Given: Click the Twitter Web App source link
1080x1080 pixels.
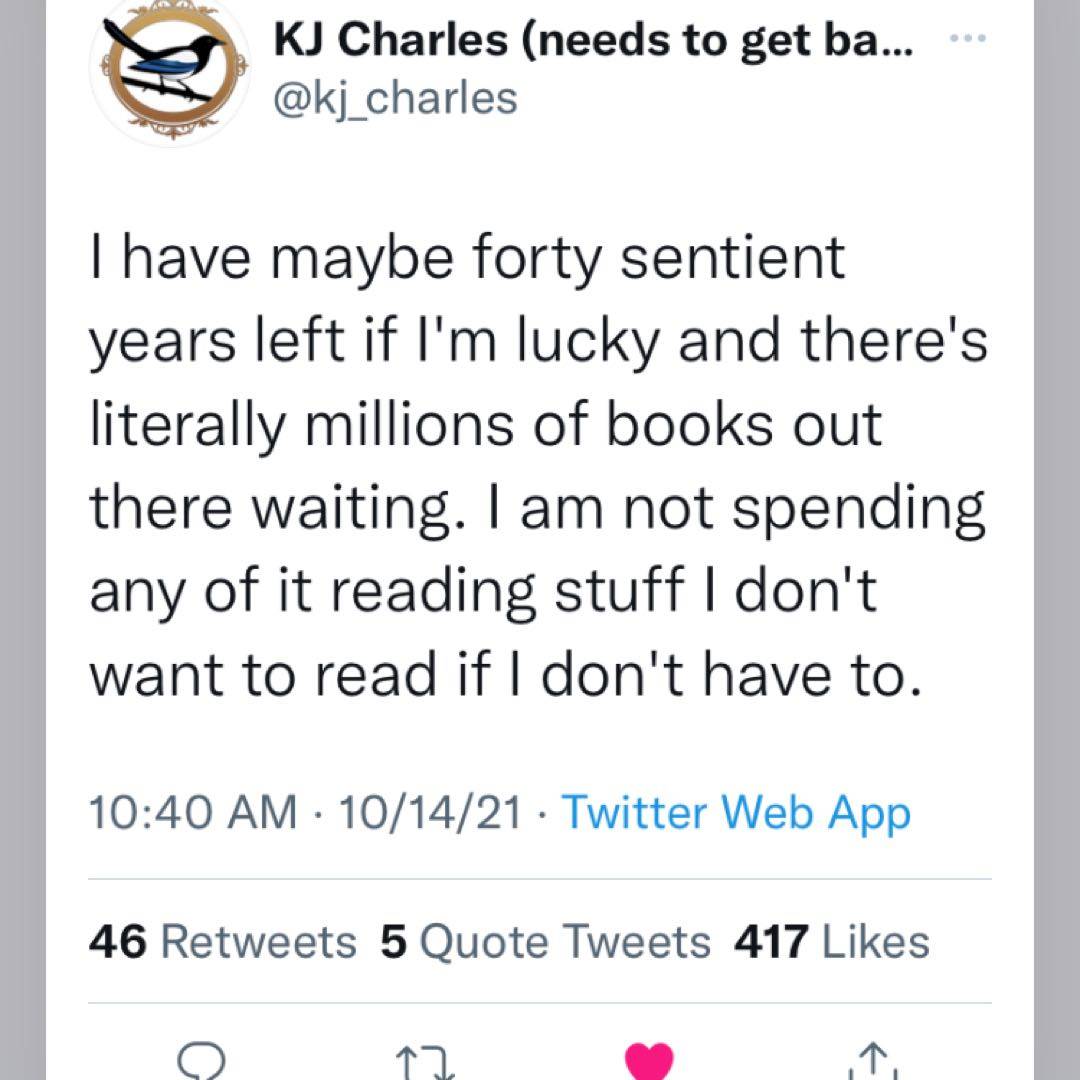Looking at the screenshot, I should (x=736, y=813).
